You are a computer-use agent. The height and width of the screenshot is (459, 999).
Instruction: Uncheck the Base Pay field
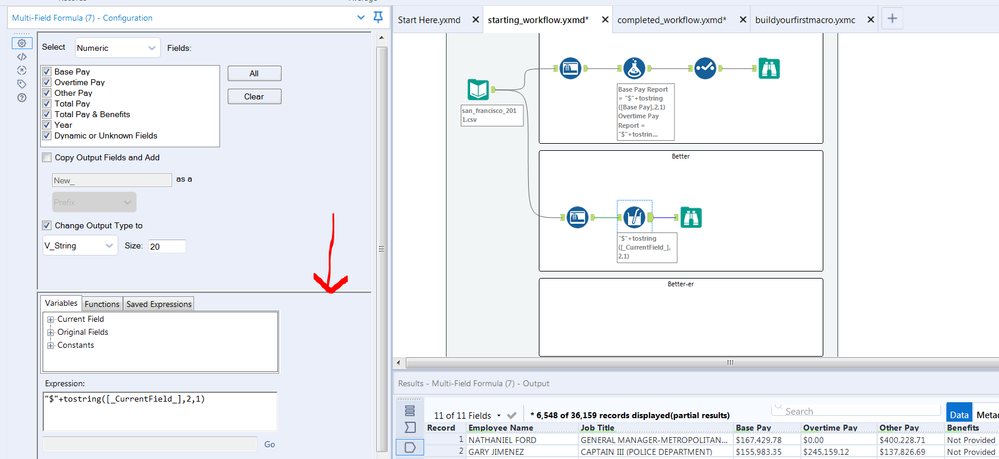(x=47, y=72)
